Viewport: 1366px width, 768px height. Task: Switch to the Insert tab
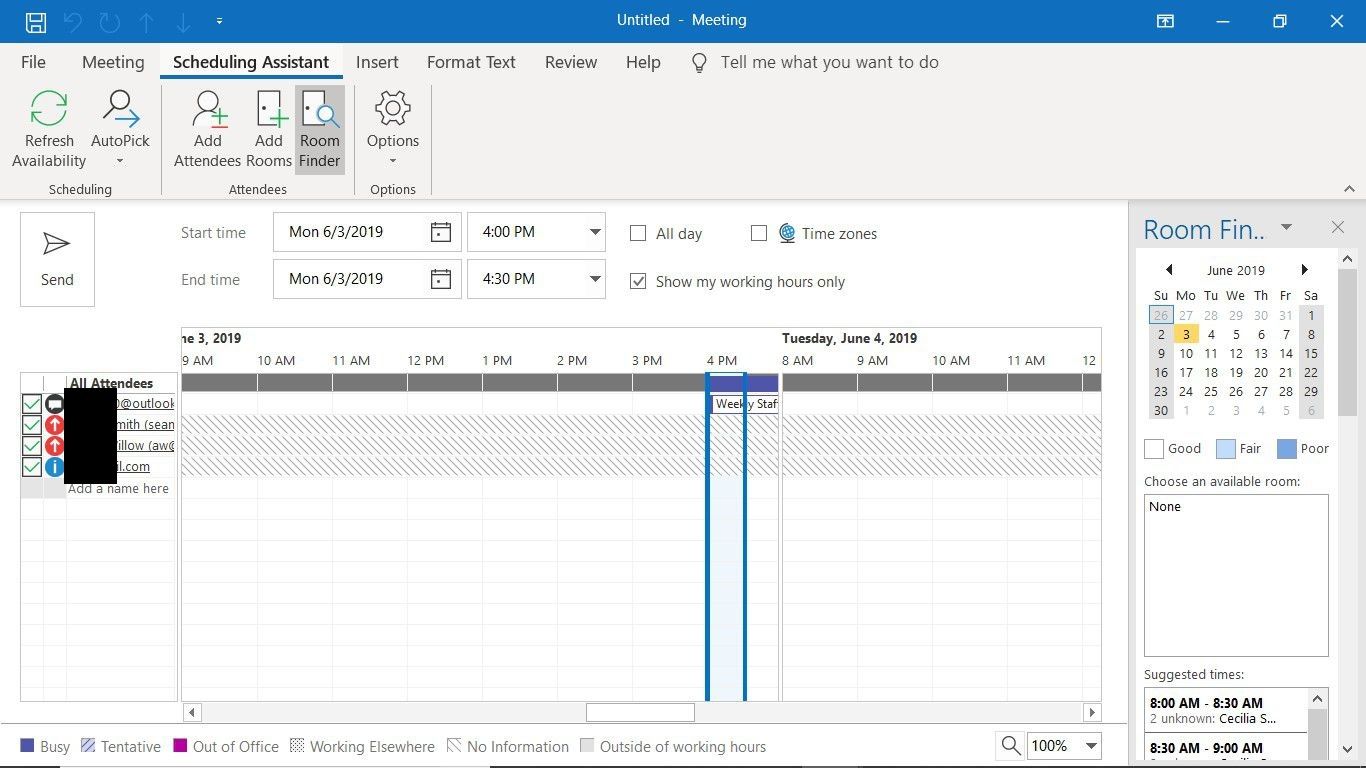pos(377,62)
